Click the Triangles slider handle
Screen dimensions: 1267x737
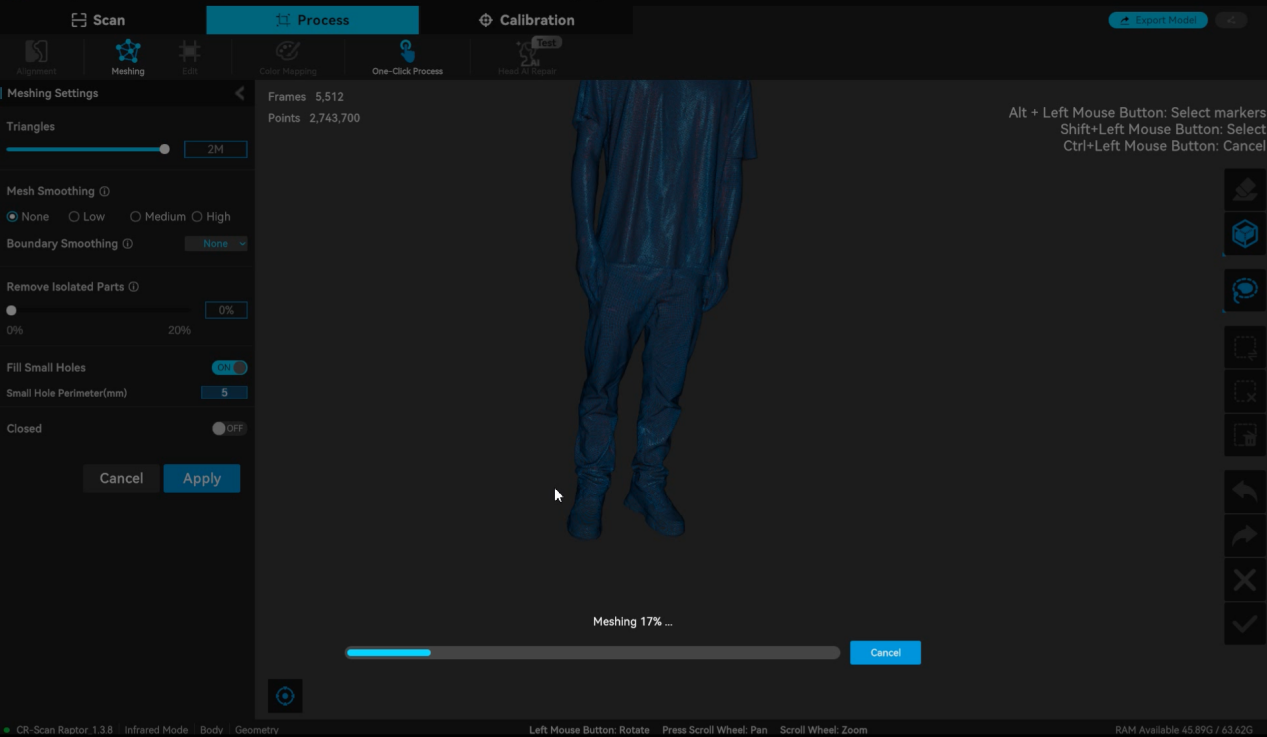164,149
